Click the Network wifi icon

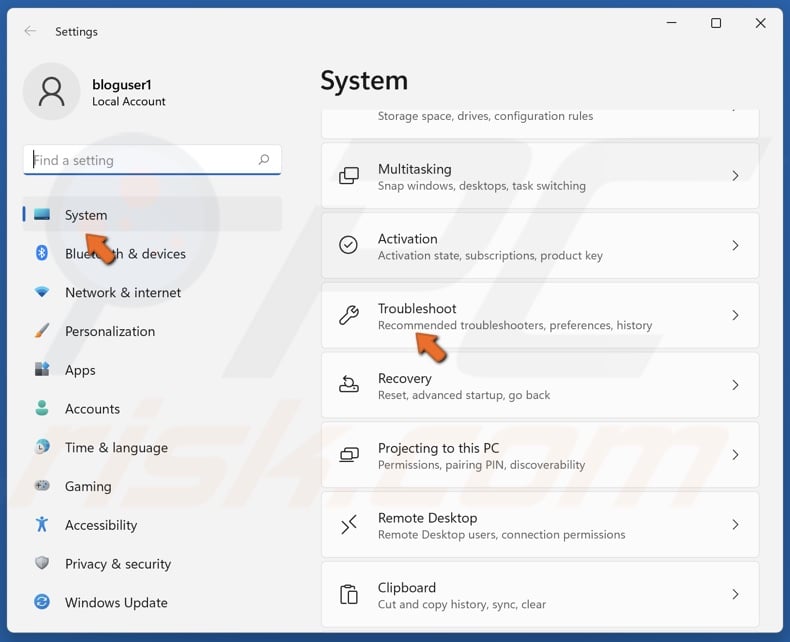tap(42, 292)
